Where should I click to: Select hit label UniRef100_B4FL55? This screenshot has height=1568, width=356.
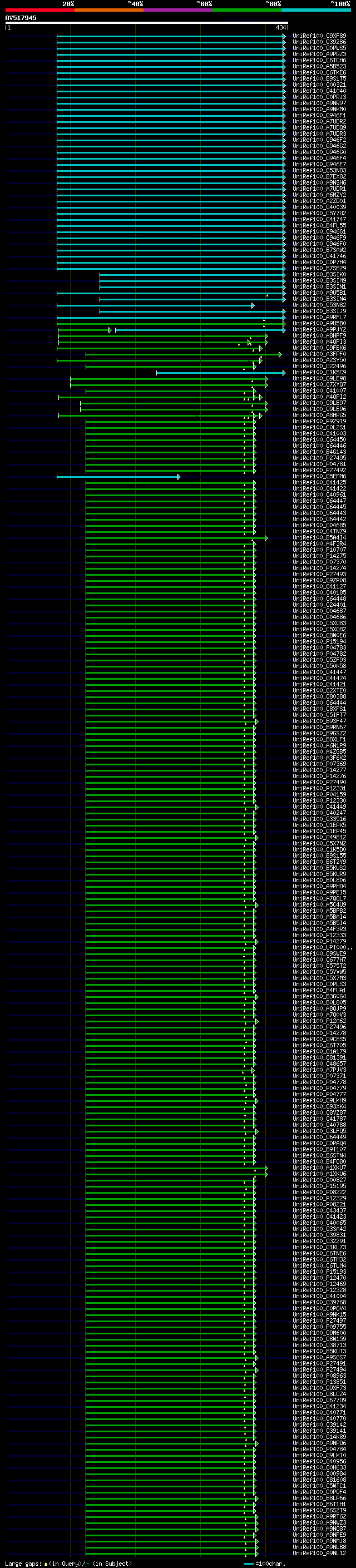[x=319, y=226]
